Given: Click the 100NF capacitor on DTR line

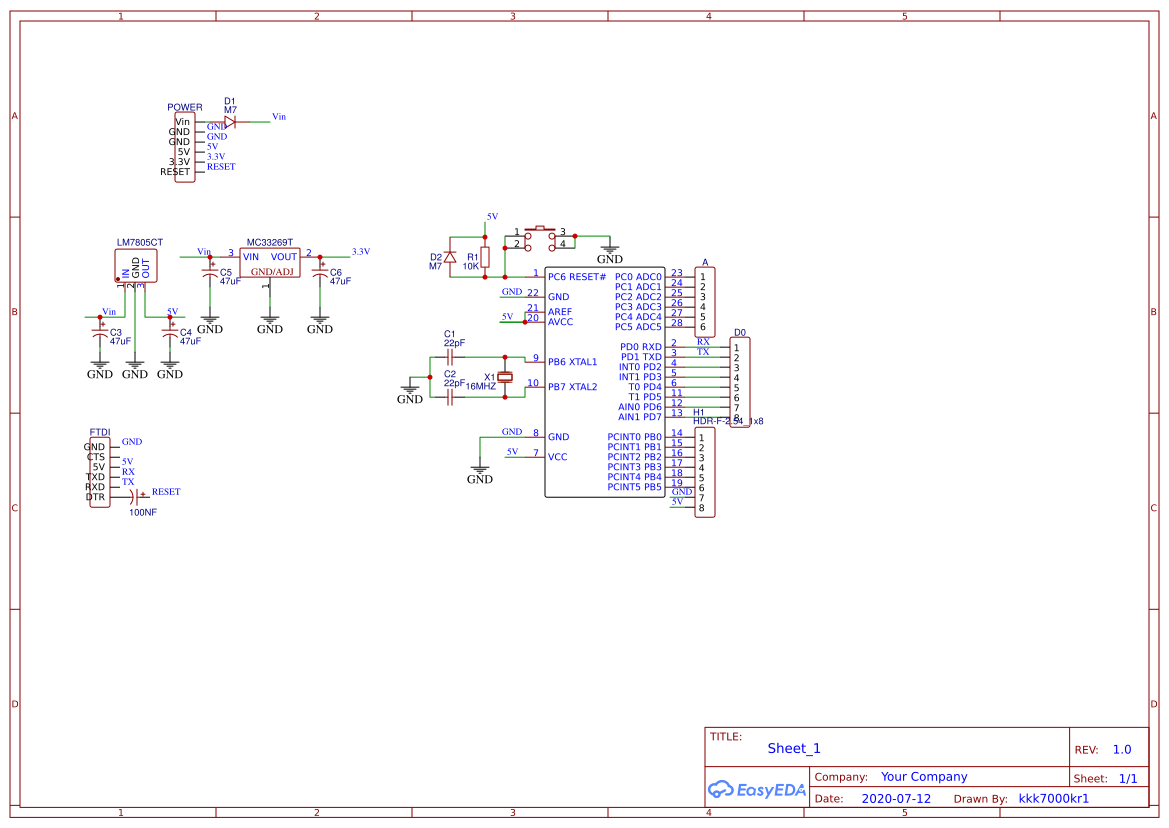Looking at the screenshot, I should pyautogui.click(x=136, y=497).
